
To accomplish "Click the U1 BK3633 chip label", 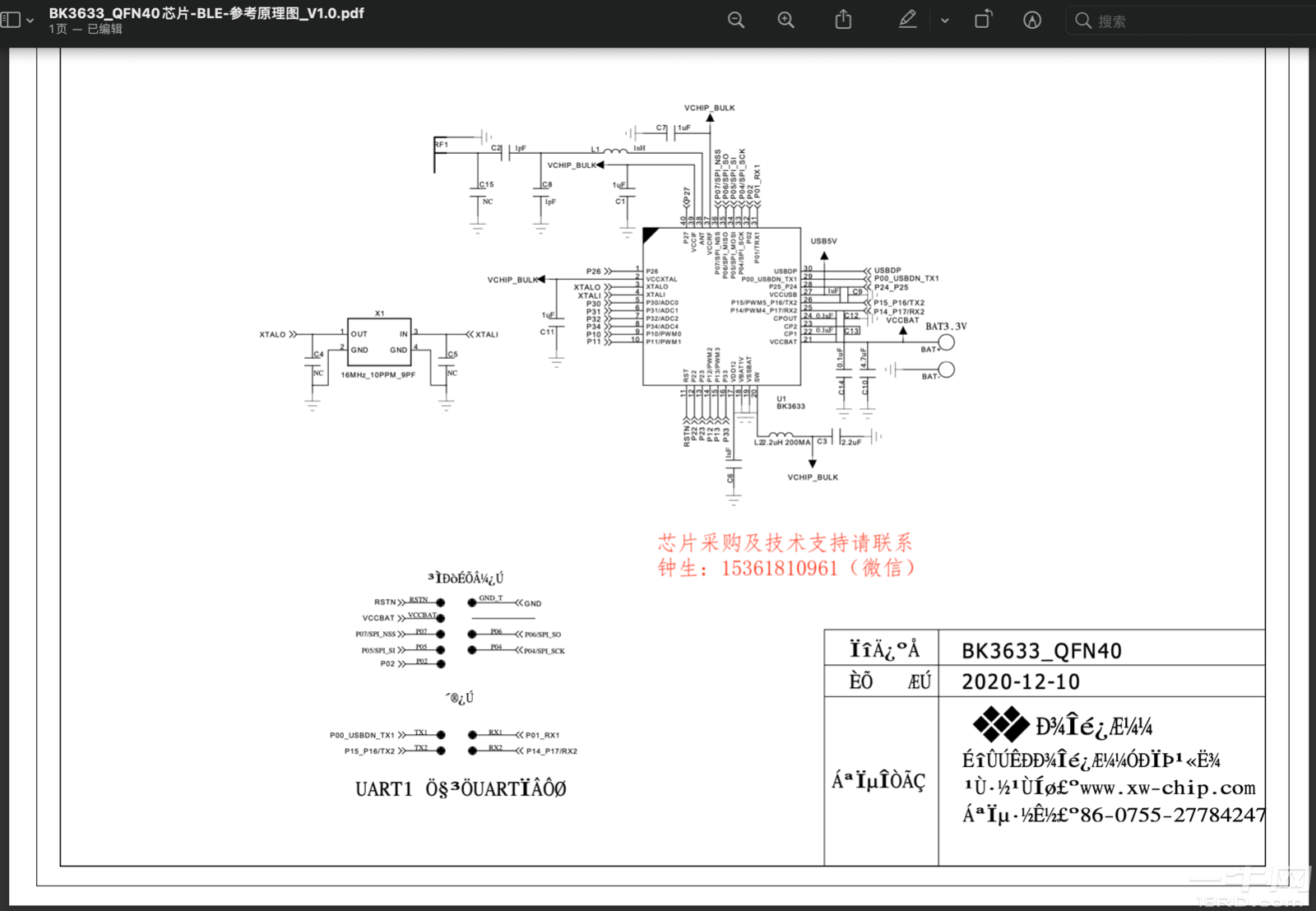I will (790, 402).
